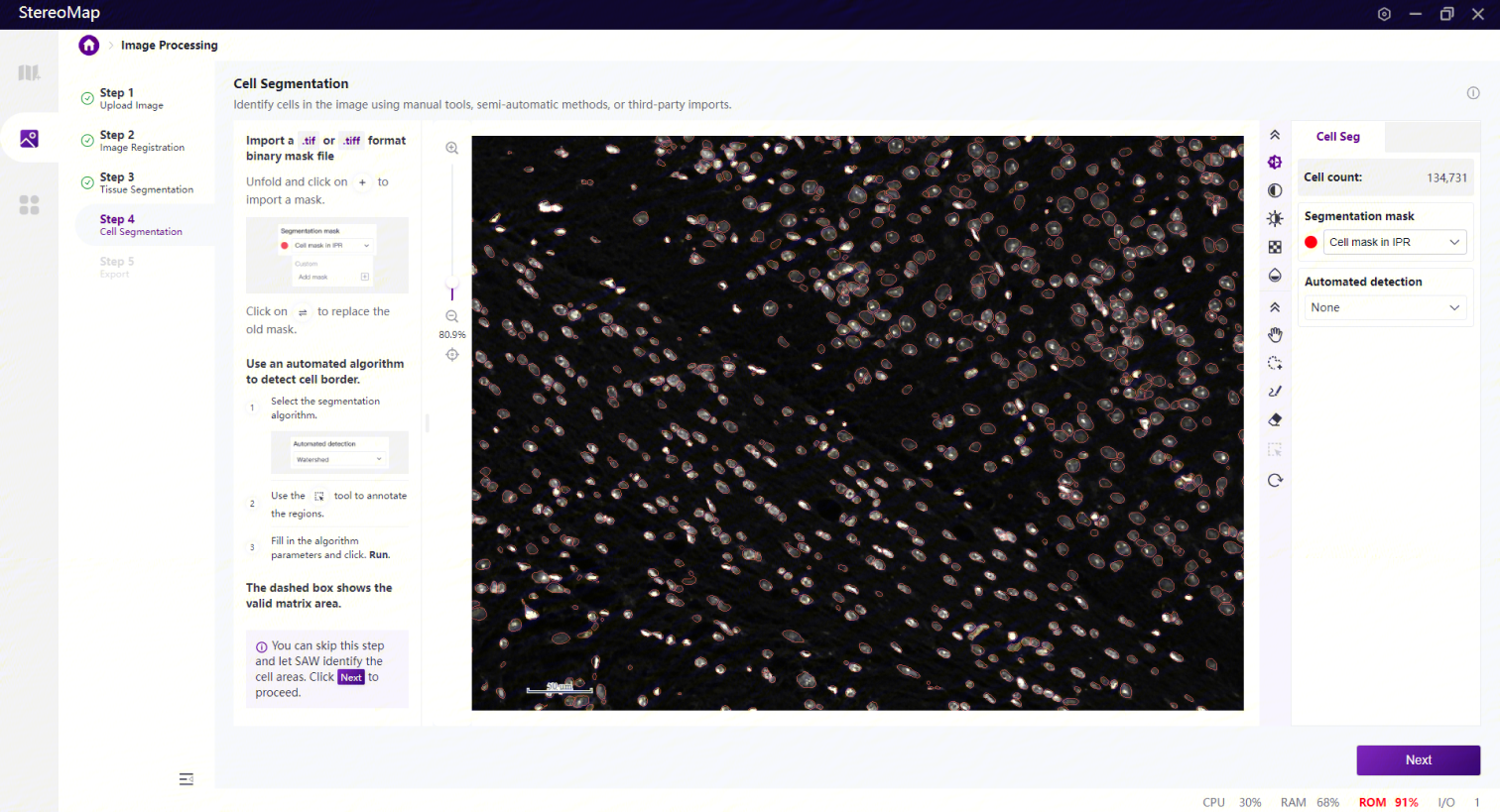Click the ROM 91% status entry
Screen dimensions: 1500x812
pos(1388,802)
